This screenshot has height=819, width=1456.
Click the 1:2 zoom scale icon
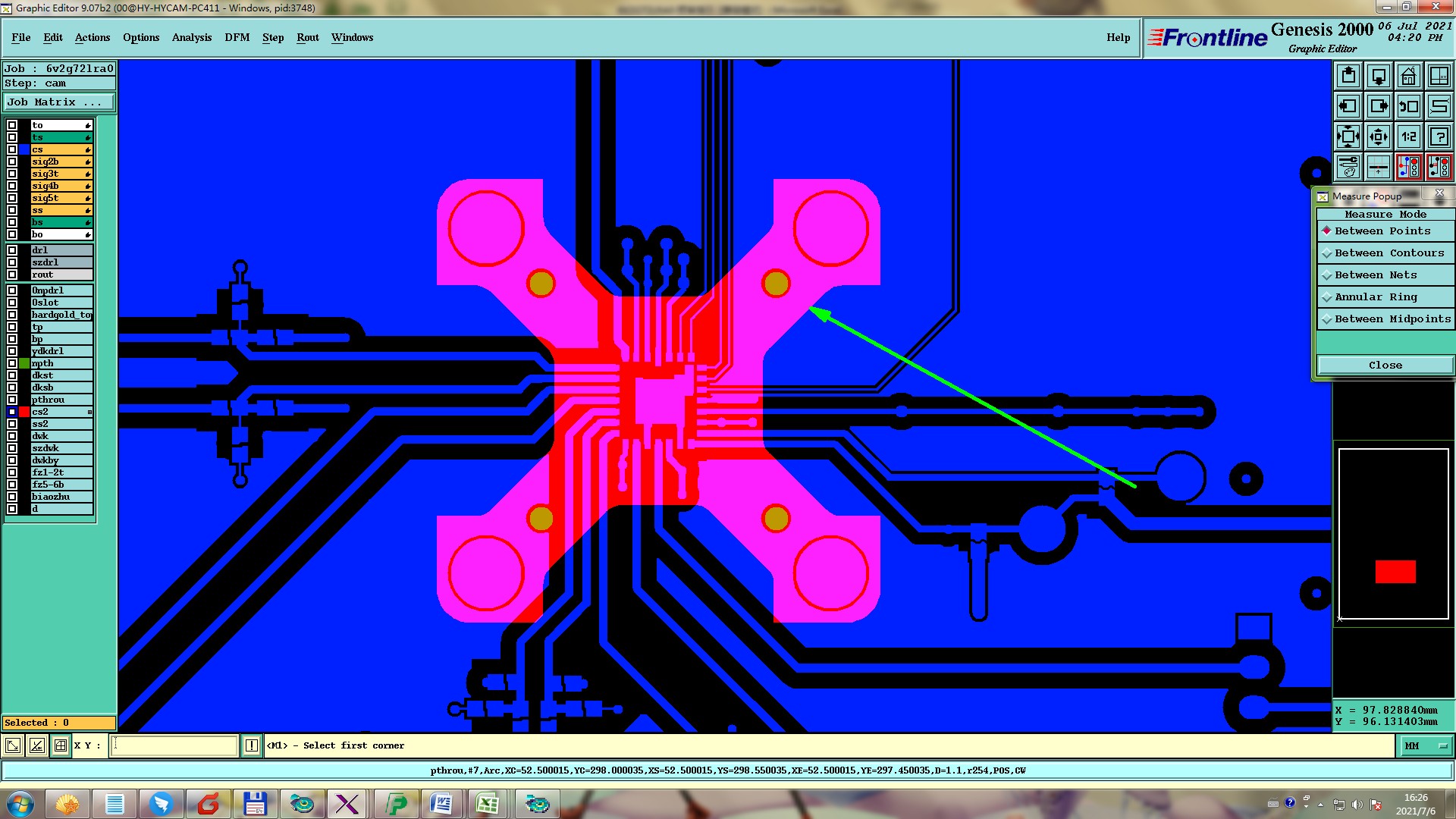1408,136
